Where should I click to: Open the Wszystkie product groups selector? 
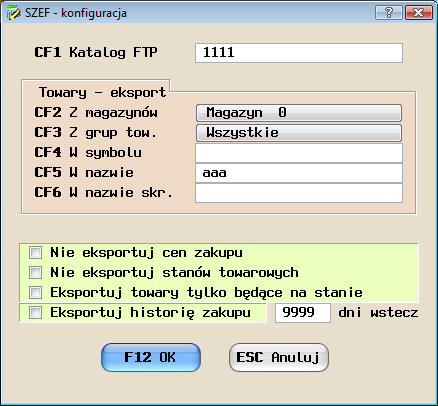click(299, 133)
